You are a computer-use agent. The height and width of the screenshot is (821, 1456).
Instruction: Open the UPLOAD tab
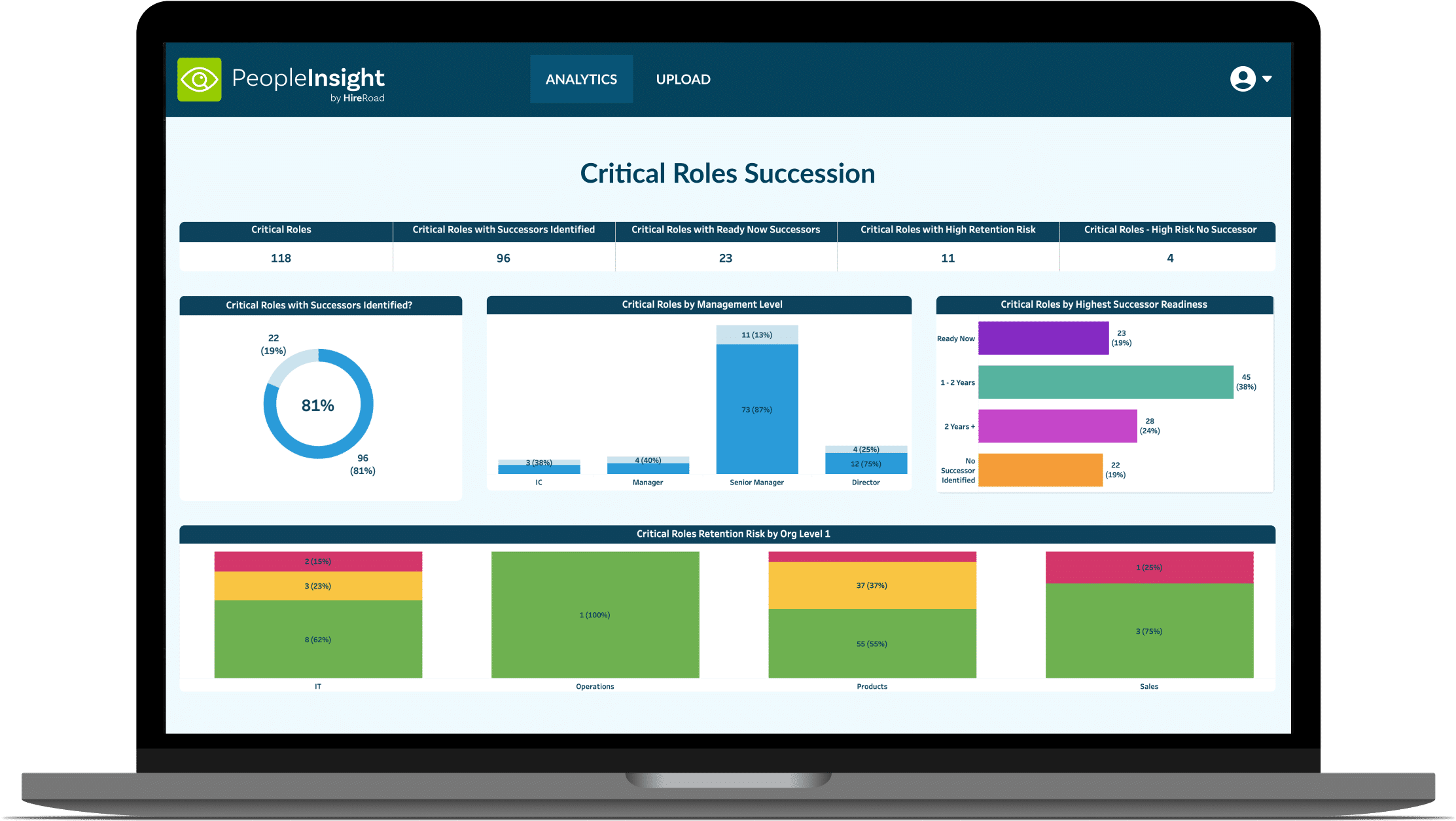[683, 79]
